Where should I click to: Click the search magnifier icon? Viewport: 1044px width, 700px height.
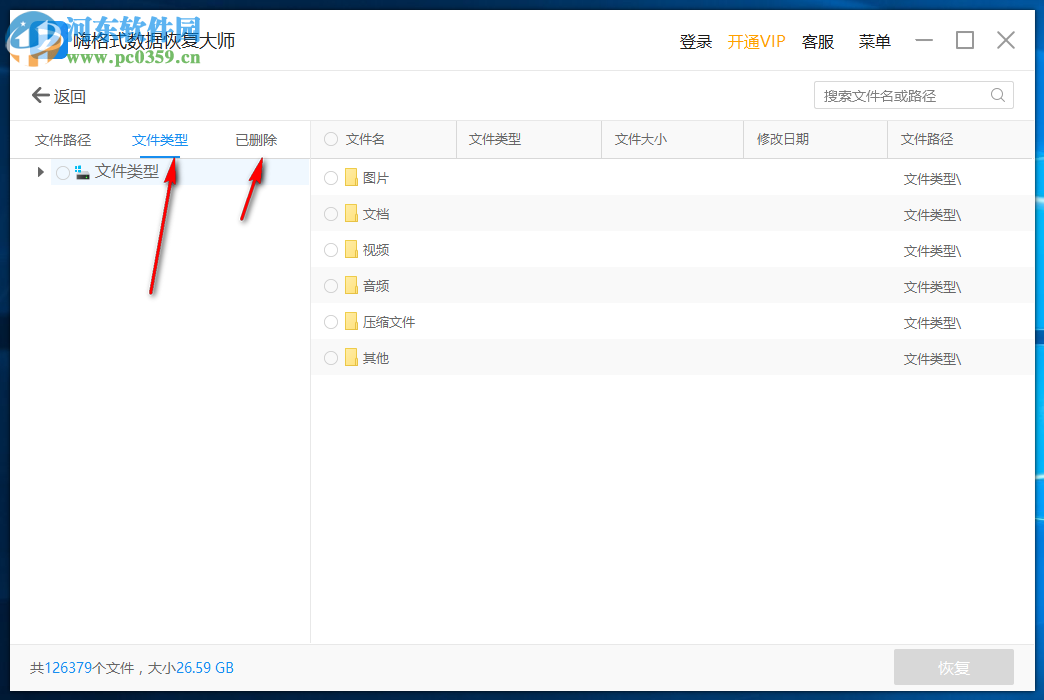click(997, 95)
